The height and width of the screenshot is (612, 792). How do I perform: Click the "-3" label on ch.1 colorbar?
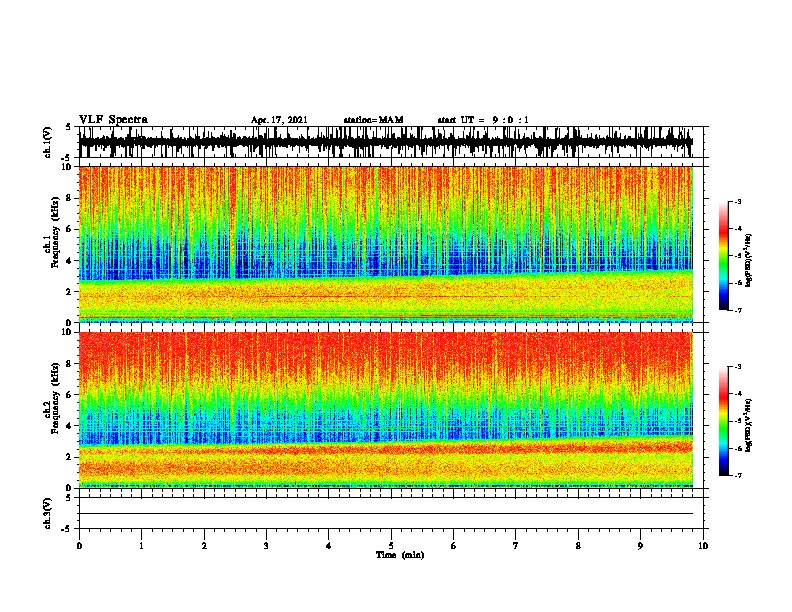coord(738,201)
